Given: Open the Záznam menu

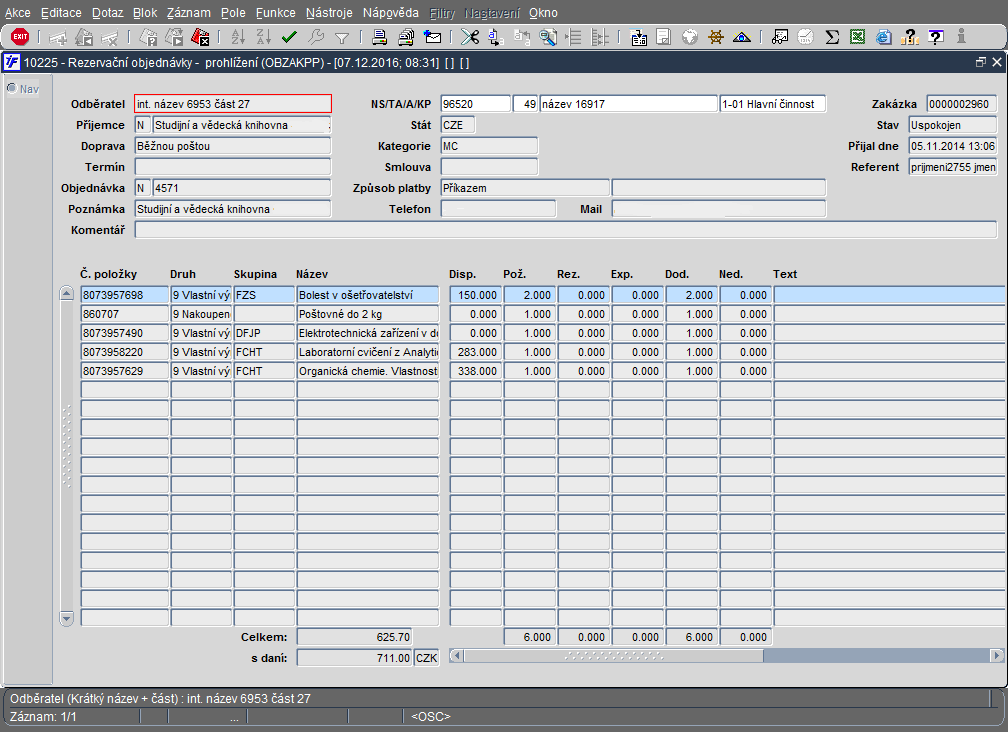Looking at the screenshot, I should pos(188,13).
